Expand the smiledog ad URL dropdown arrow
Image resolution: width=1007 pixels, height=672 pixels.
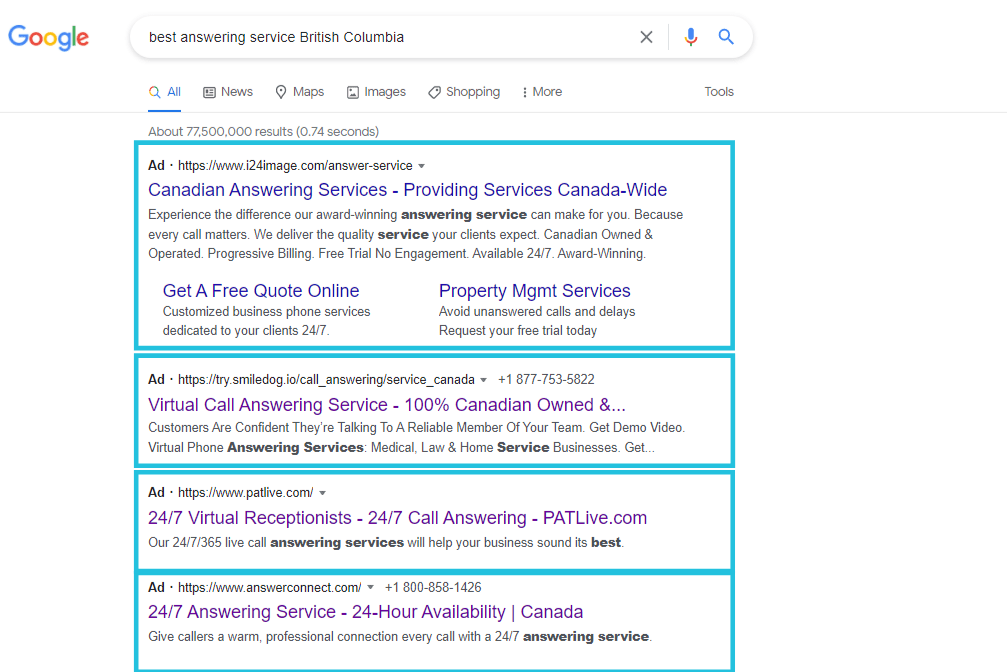(483, 380)
